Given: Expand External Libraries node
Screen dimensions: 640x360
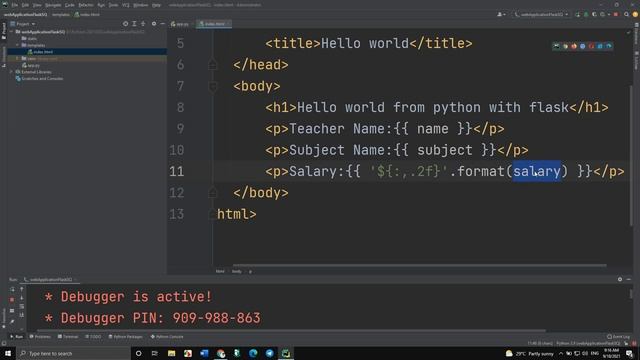Looking at the screenshot, I should click(x=11, y=72).
